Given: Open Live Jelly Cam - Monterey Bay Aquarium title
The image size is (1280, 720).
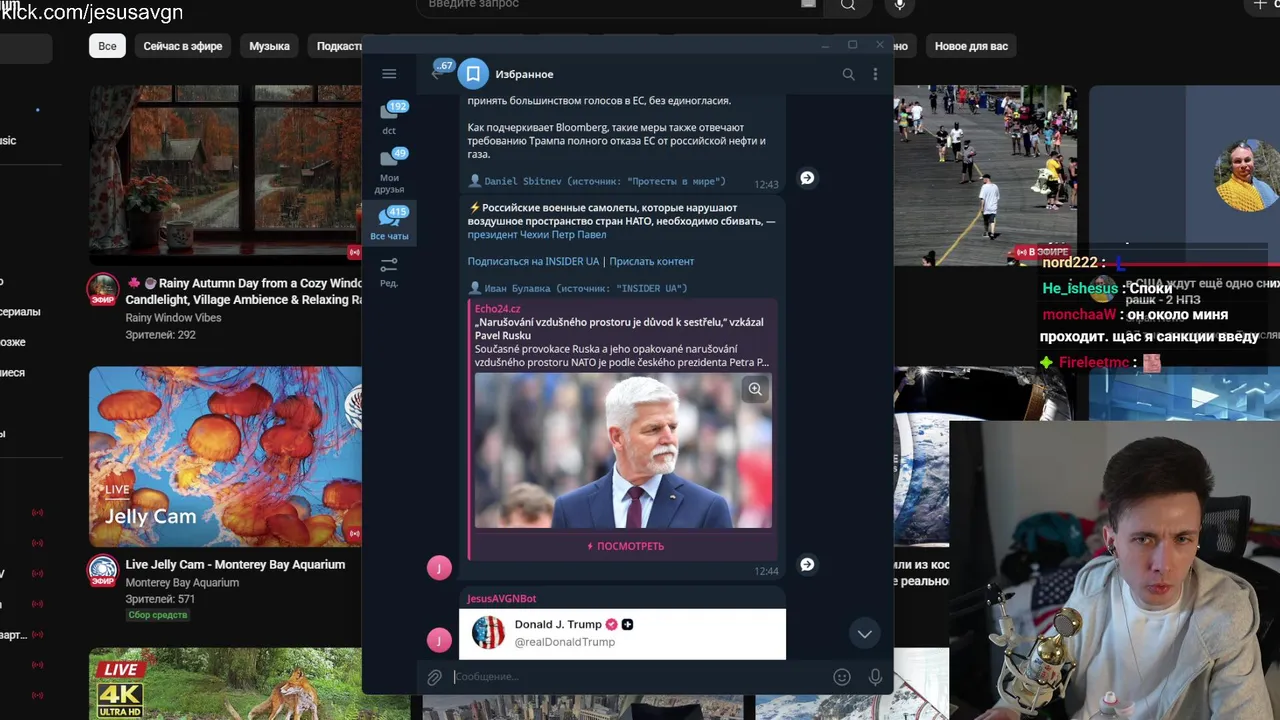Looking at the screenshot, I should coord(235,564).
